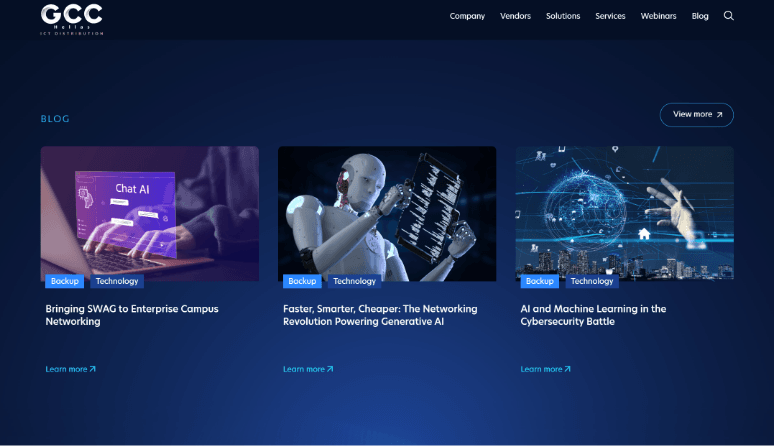
Task: Go to Services in the top navigation
Action: coord(610,16)
